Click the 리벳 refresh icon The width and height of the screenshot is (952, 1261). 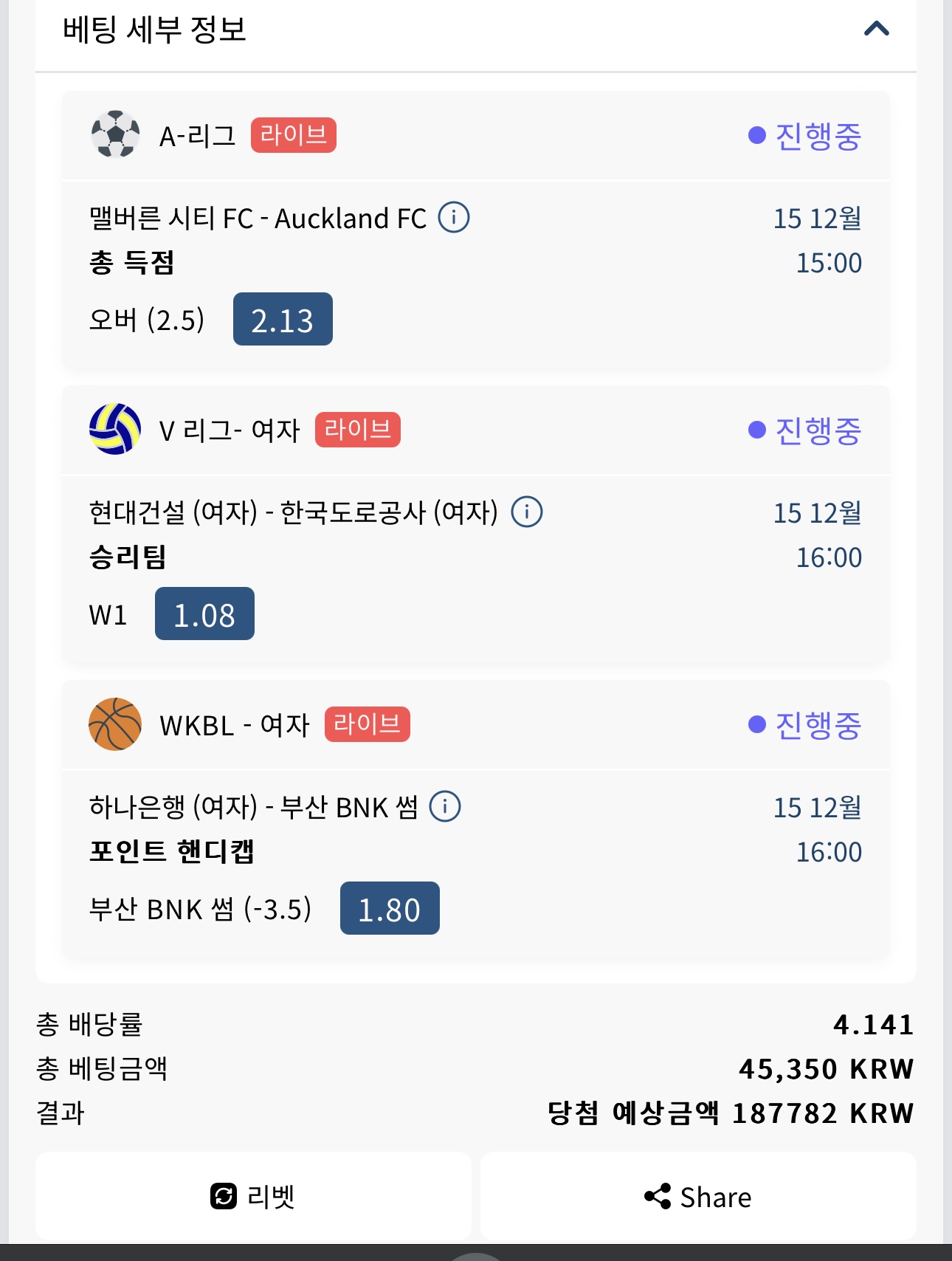coord(224,1196)
